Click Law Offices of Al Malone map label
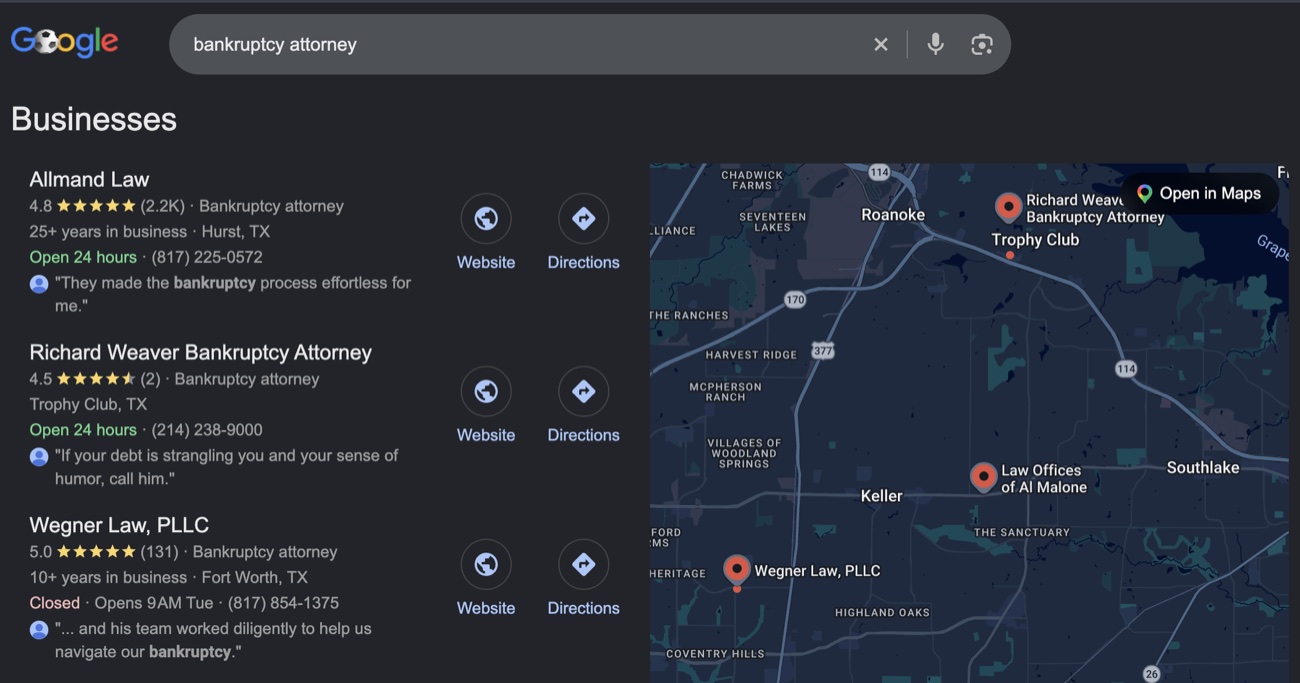Screen dimensions: 1300x683 coord(1043,479)
